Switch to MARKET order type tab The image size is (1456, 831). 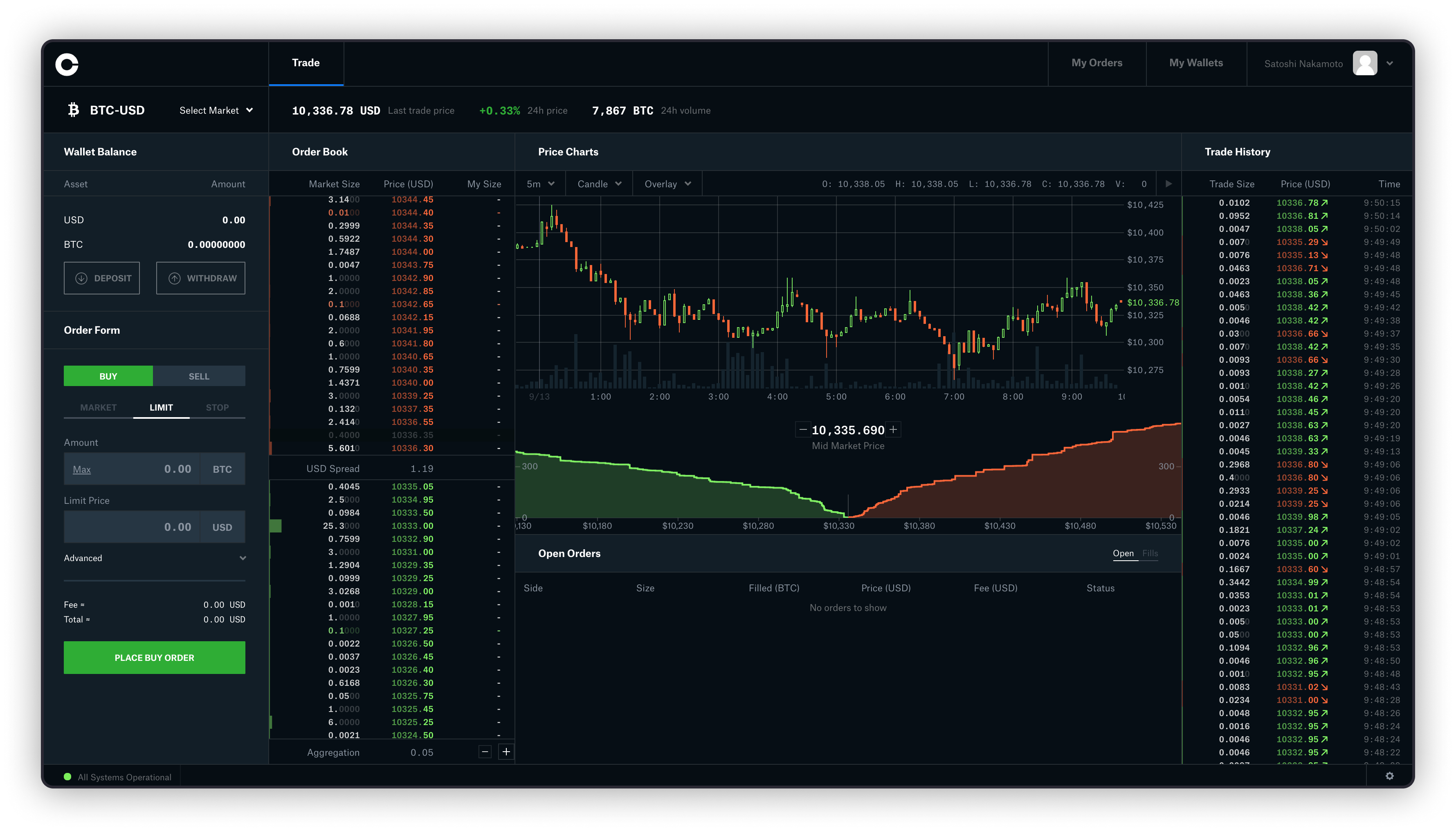click(97, 407)
